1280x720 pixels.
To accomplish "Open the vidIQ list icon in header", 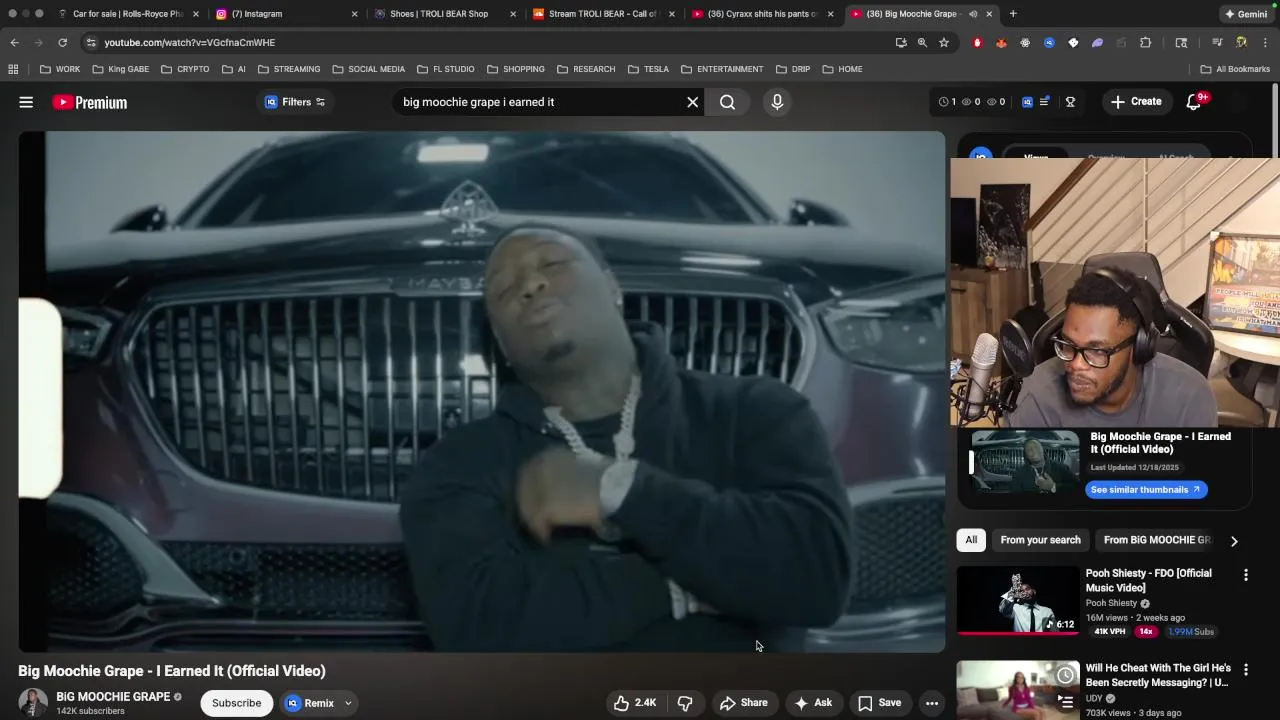I will click(1044, 102).
